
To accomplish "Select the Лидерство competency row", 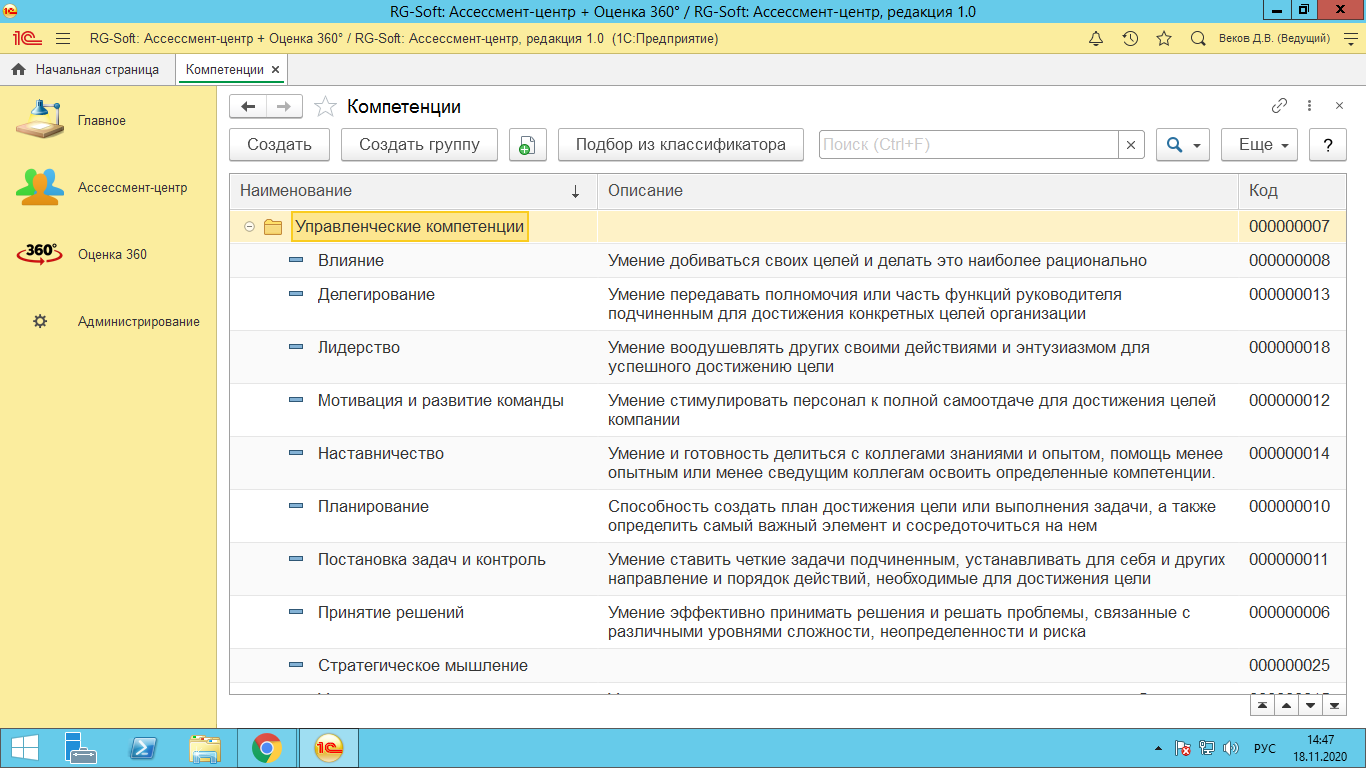I will coord(788,357).
